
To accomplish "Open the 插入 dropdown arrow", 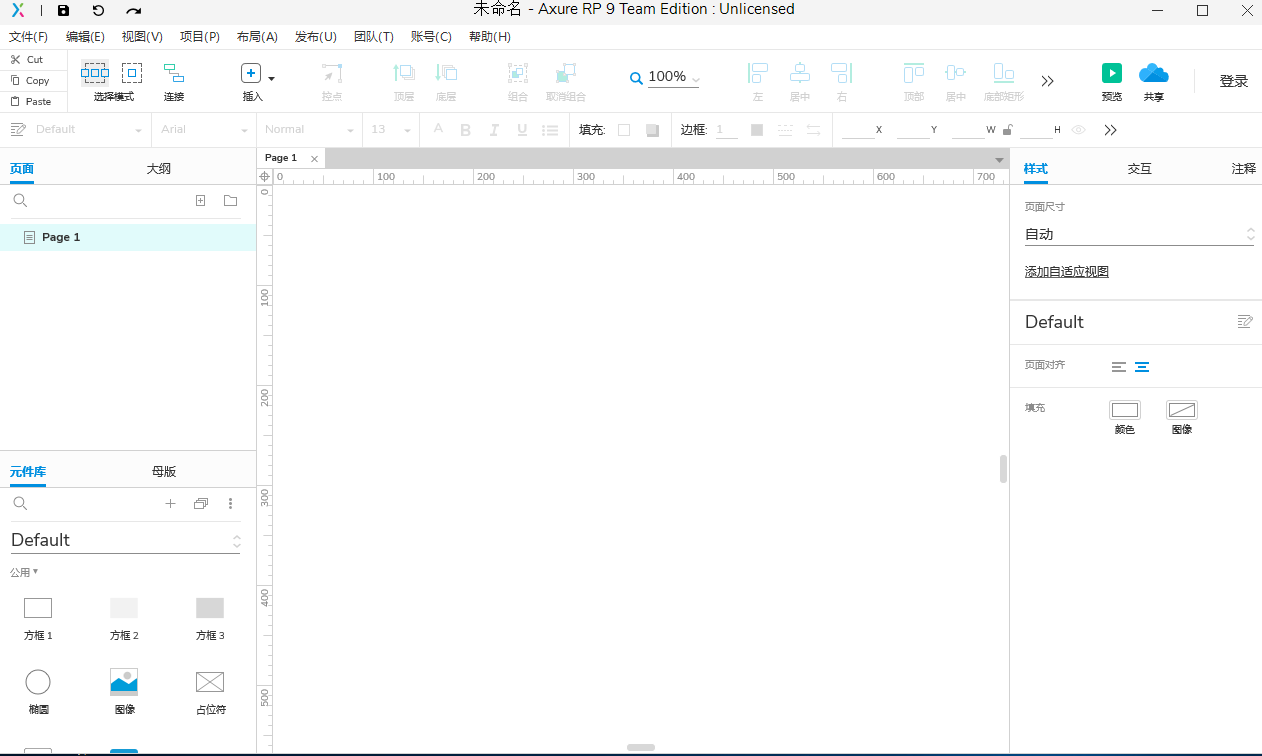I will (272, 77).
